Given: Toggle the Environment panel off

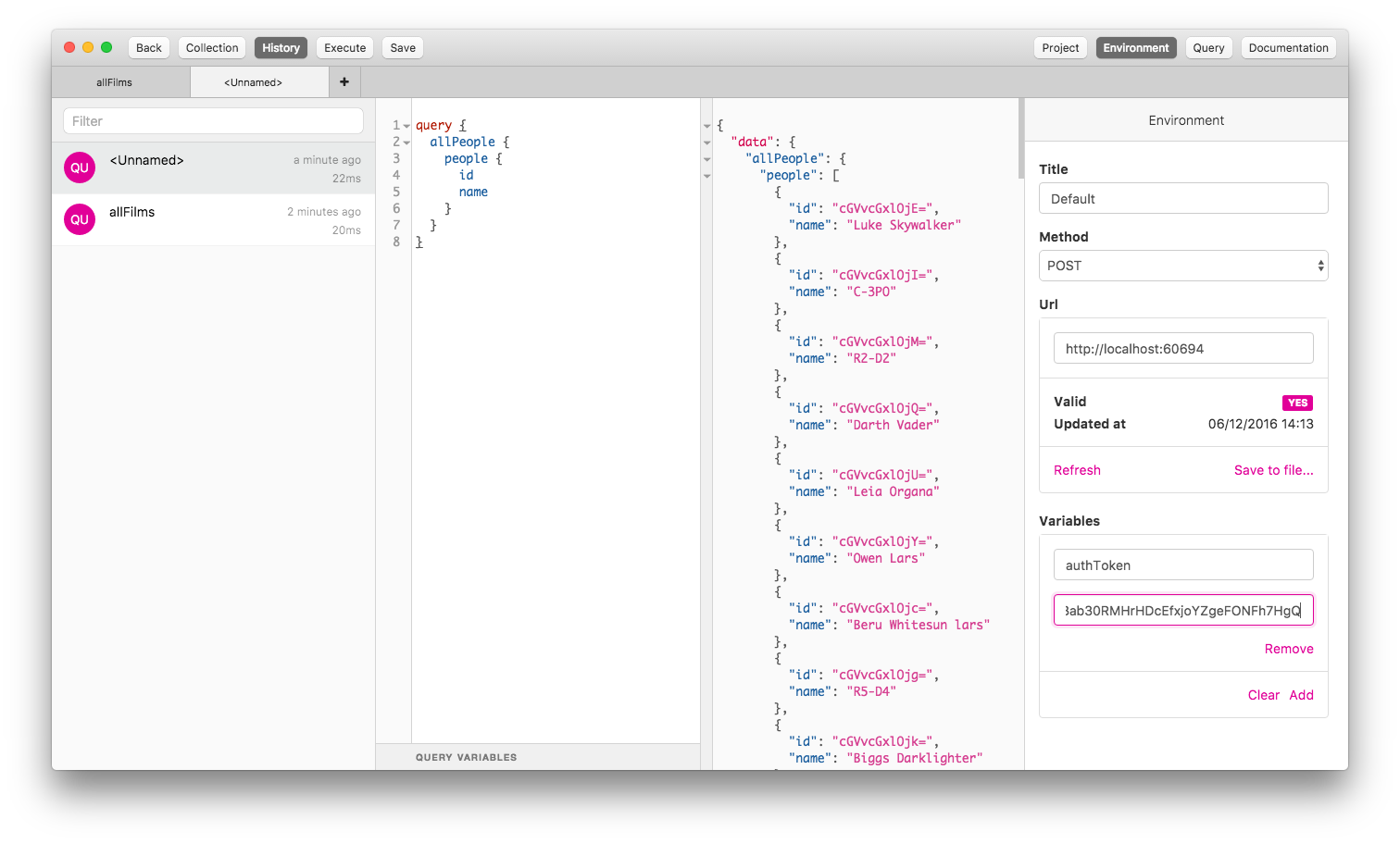Looking at the screenshot, I should point(1135,48).
